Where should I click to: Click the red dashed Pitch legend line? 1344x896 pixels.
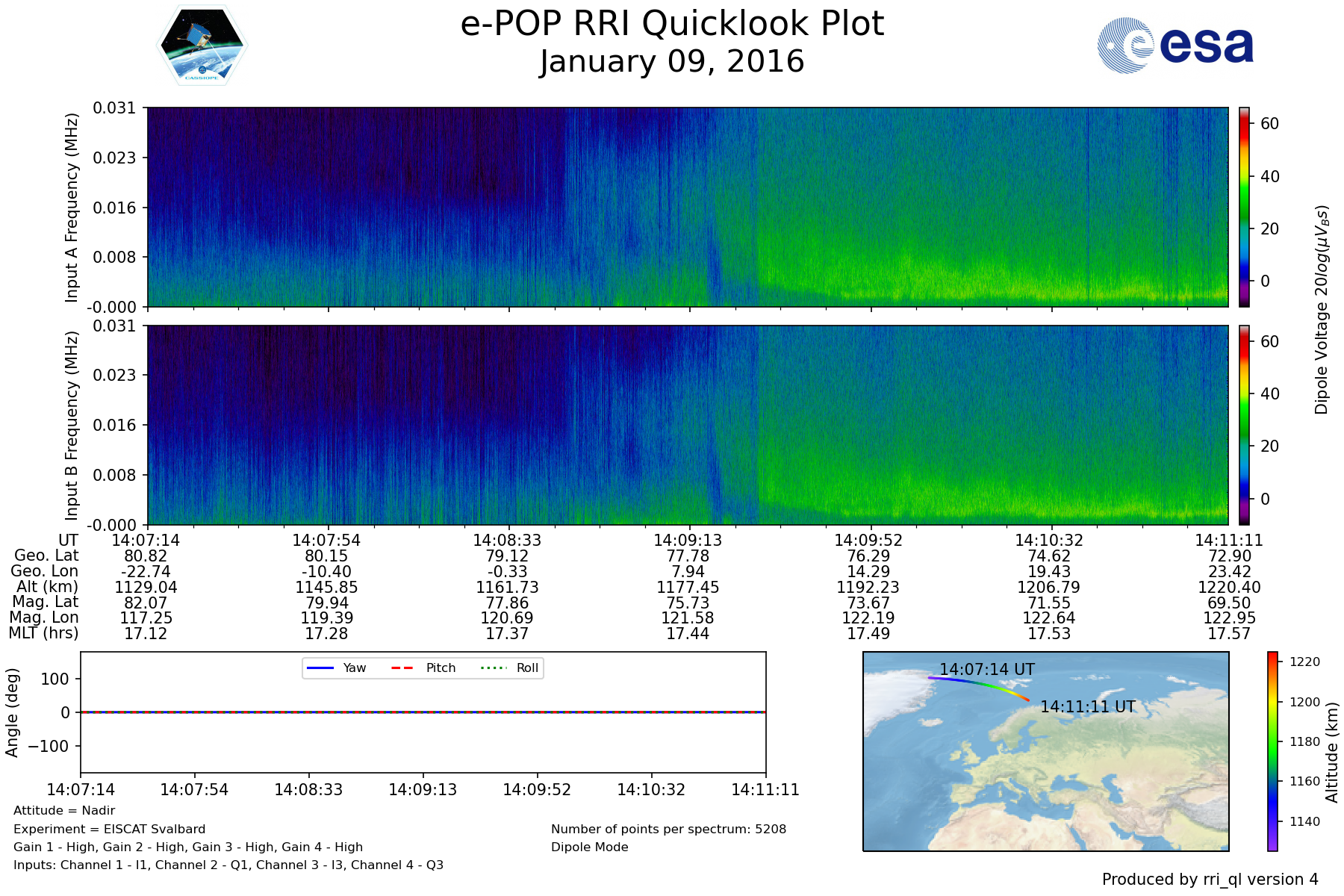pos(402,668)
